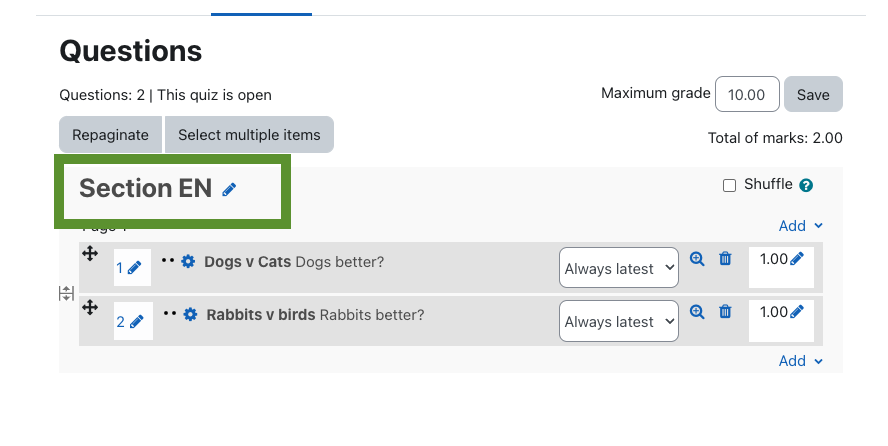Toggle the Shuffle checkbox

[x=729, y=185]
